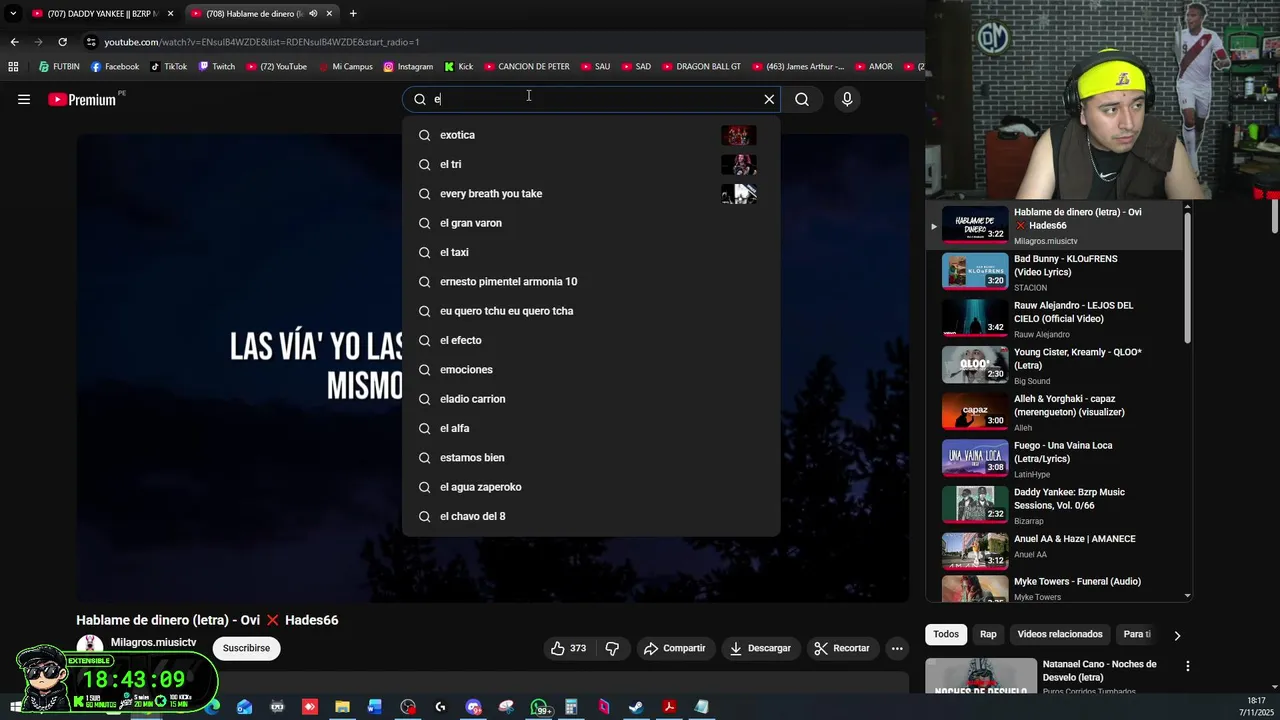
Task: Open Milagros.miusictv channel avatar
Action: point(90,646)
